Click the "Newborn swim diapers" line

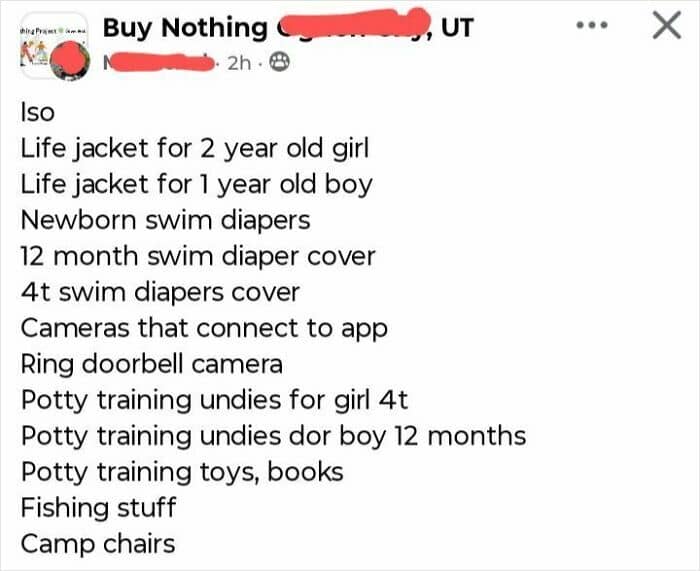tap(165, 220)
